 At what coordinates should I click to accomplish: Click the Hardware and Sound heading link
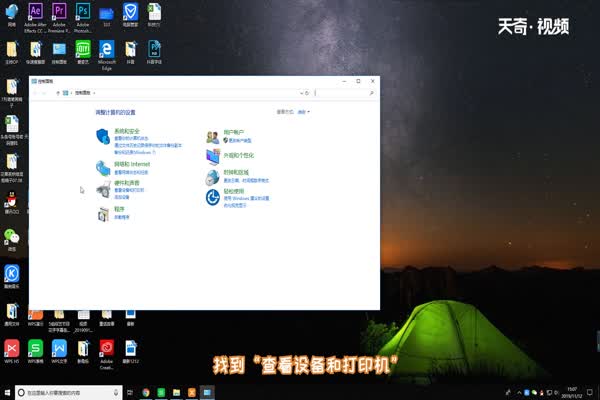tap(127, 183)
